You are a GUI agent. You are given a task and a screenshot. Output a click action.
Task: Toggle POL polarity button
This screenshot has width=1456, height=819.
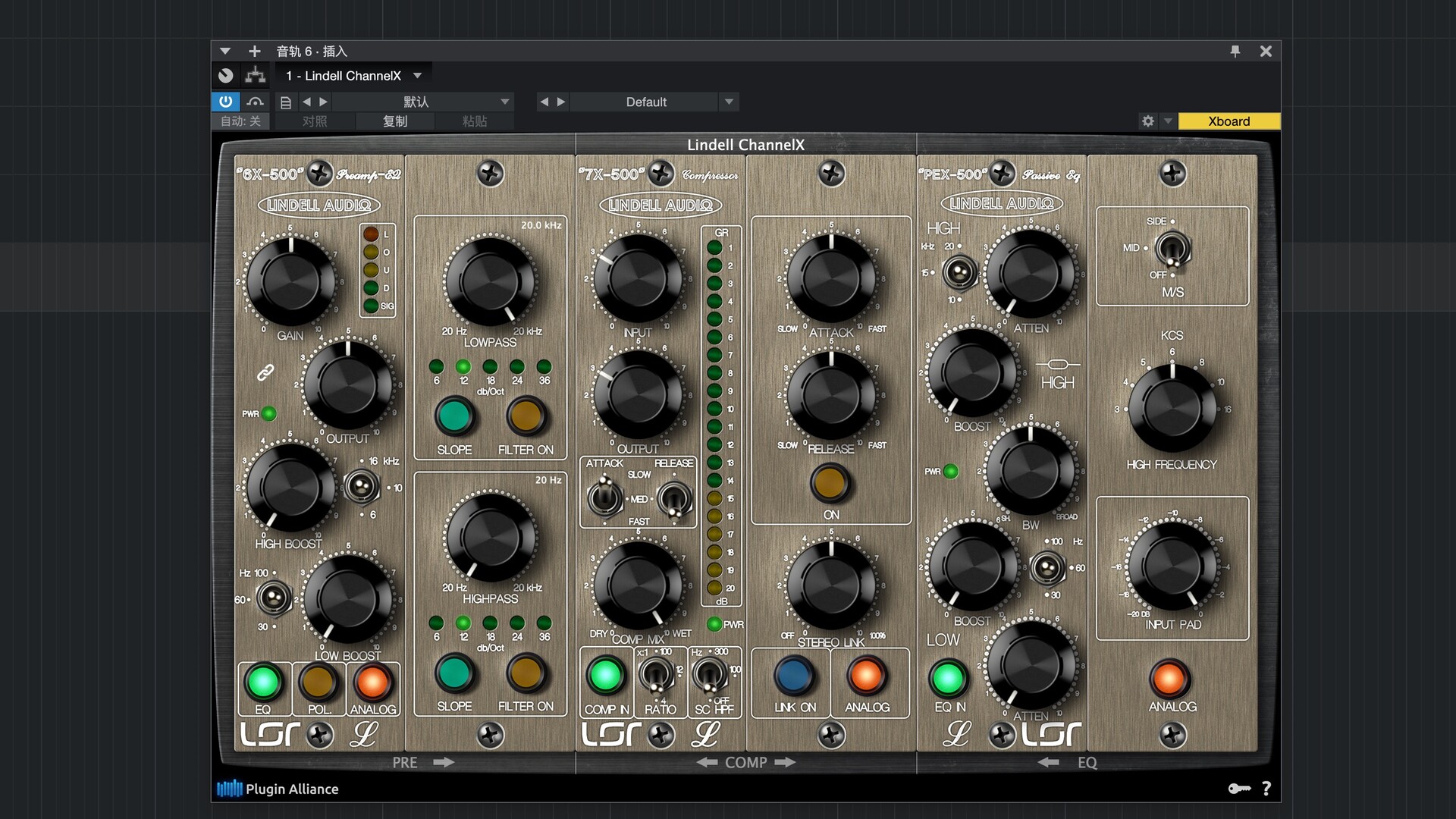click(318, 682)
